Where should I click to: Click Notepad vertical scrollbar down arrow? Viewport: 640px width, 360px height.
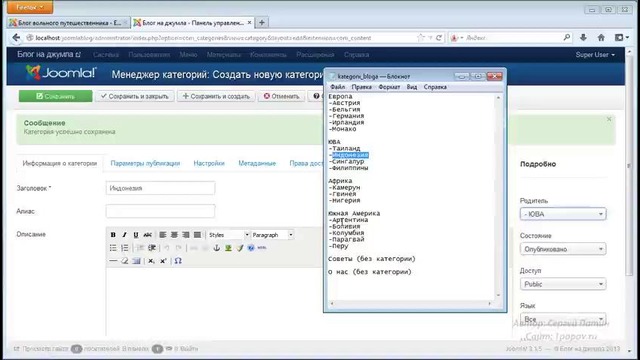coord(498,295)
